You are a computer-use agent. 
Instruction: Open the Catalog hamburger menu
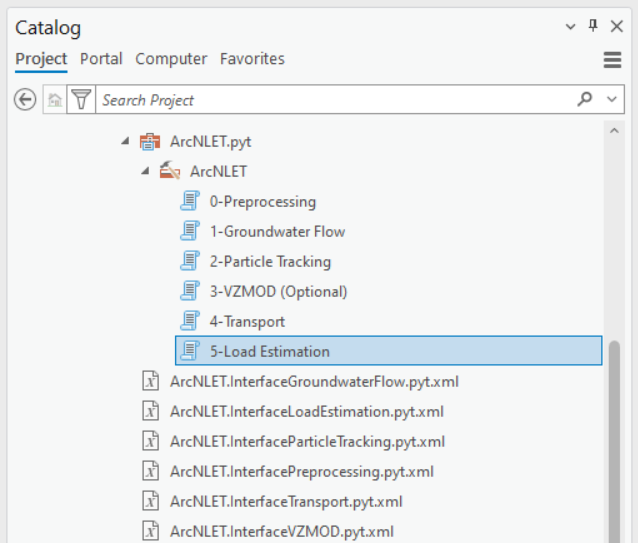612,60
